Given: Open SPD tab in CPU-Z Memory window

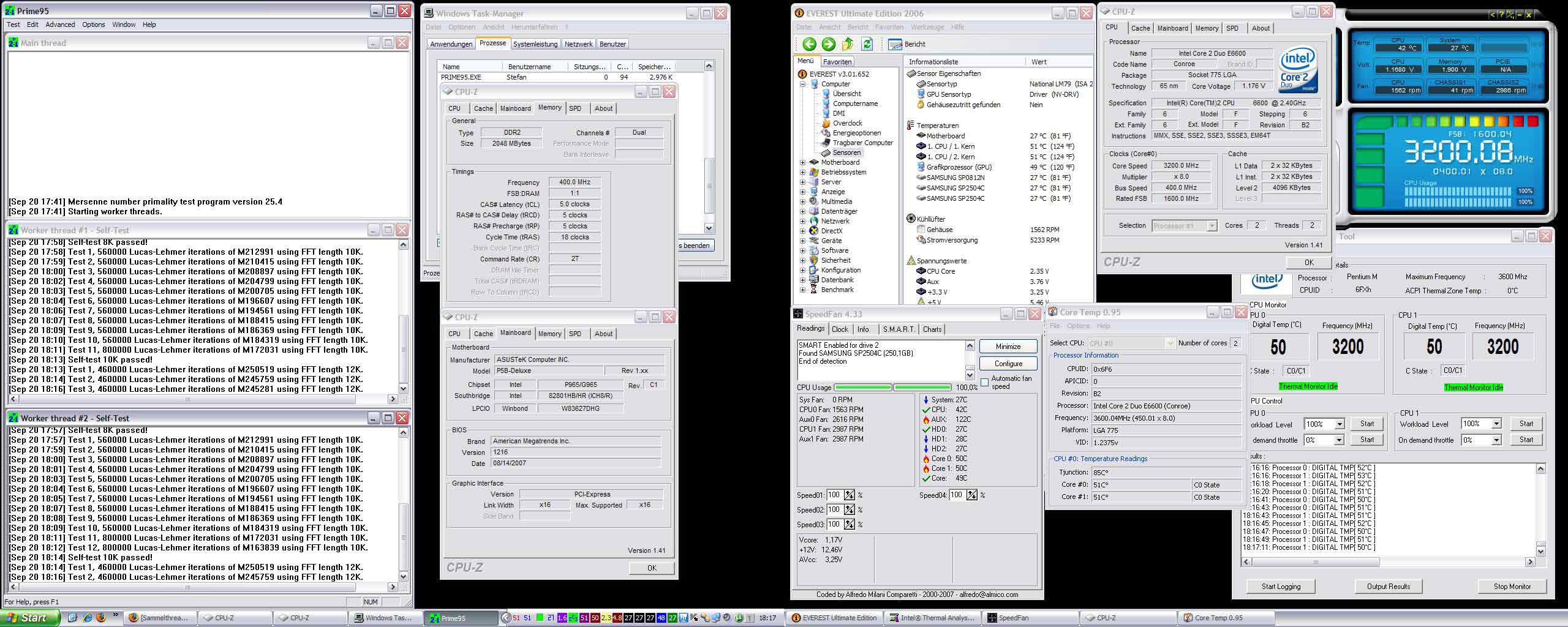Looking at the screenshot, I should click(x=575, y=108).
